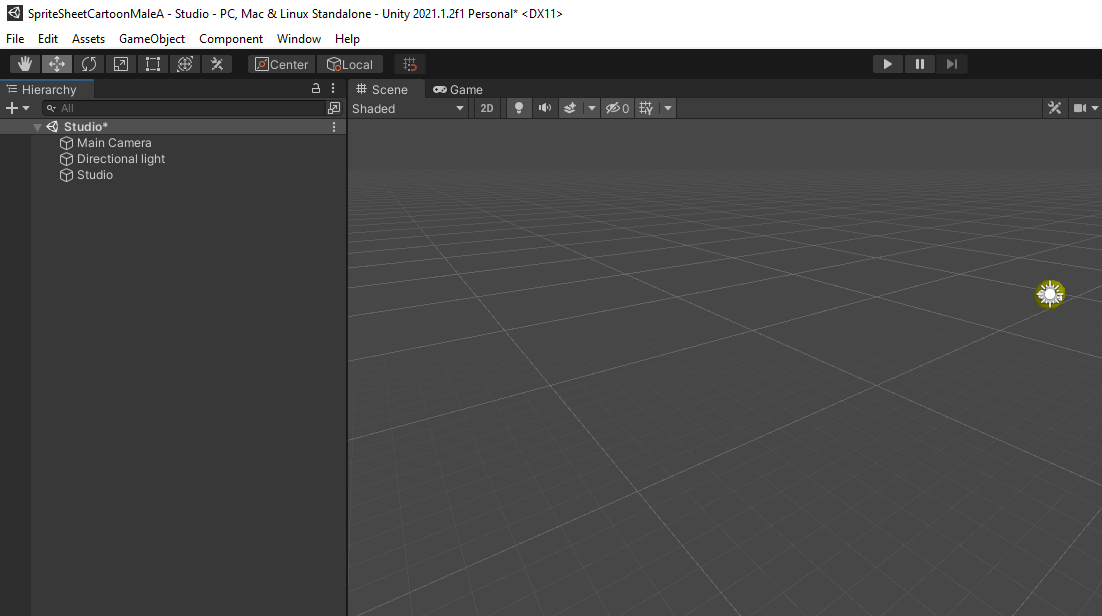Open Hierarchy panel options menu
1102x616 pixels.
tap(333, 89)
